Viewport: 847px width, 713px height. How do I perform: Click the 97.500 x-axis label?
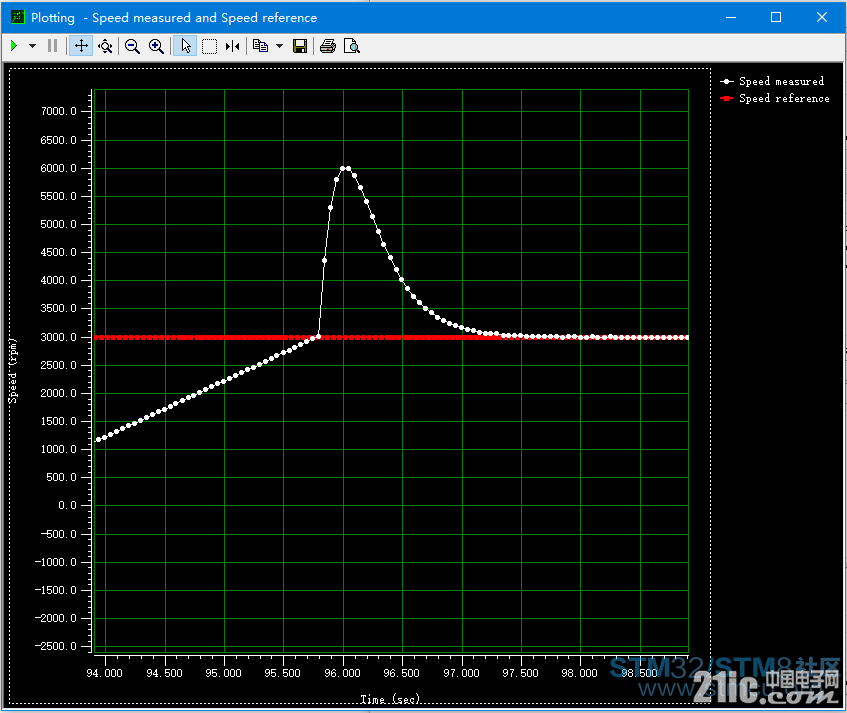point(521,673)
